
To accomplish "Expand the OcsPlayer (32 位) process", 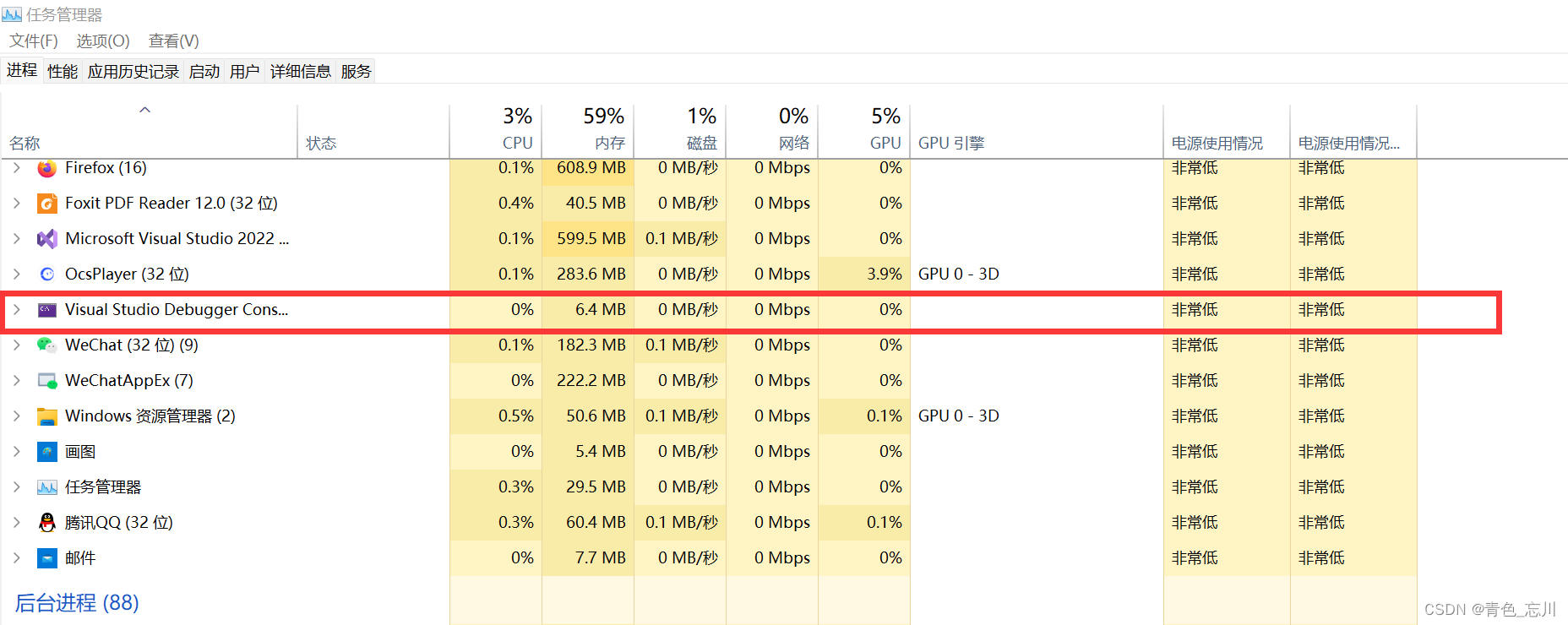I will coord(16,274).
